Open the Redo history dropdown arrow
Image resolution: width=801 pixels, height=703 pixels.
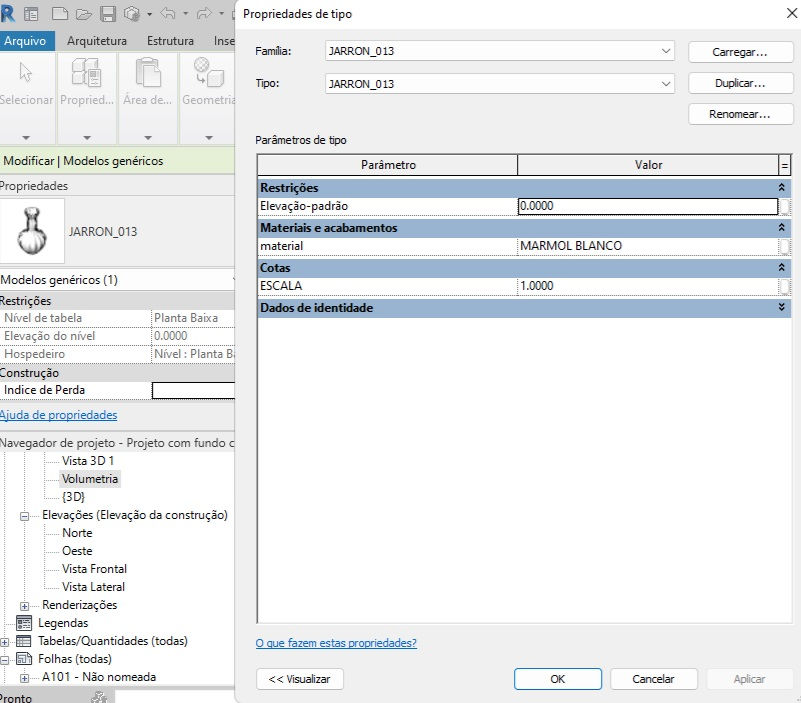[x=221, y=14]
